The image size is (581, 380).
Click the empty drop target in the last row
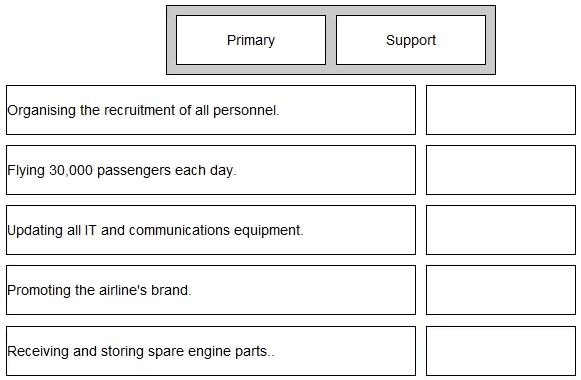(501, 351)
